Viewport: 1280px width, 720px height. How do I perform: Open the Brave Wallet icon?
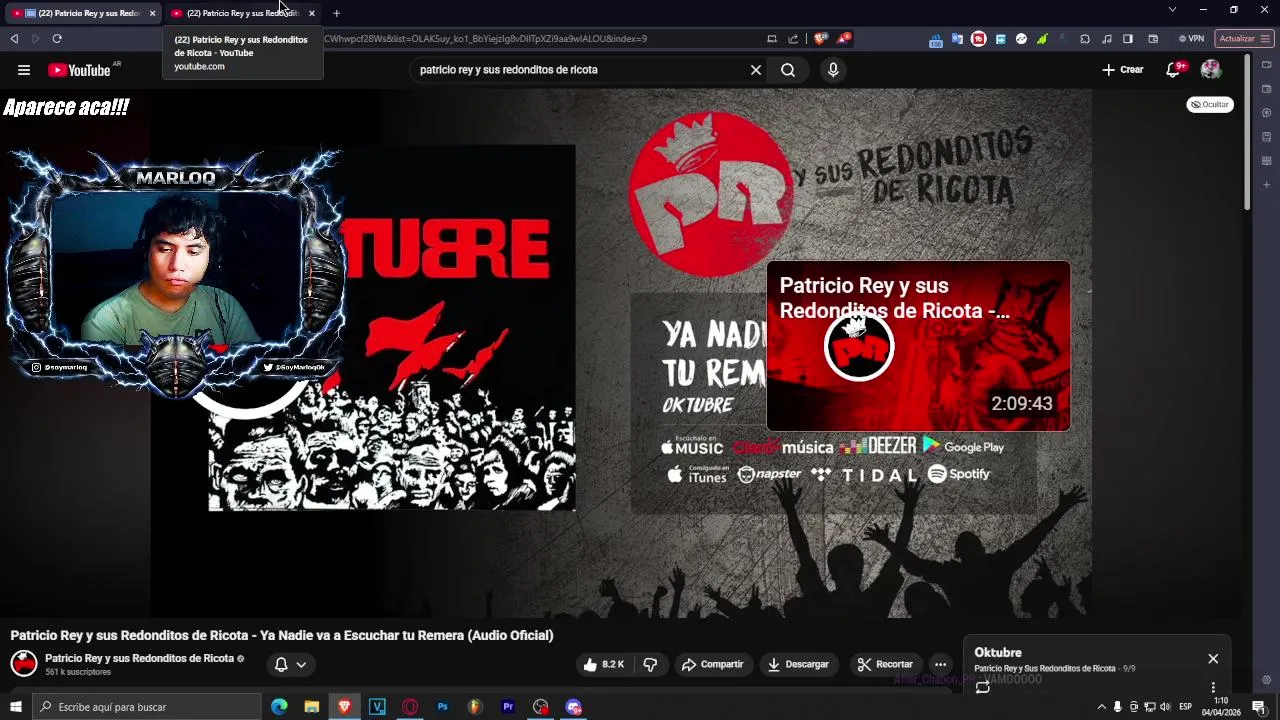tap(1153, 39)
